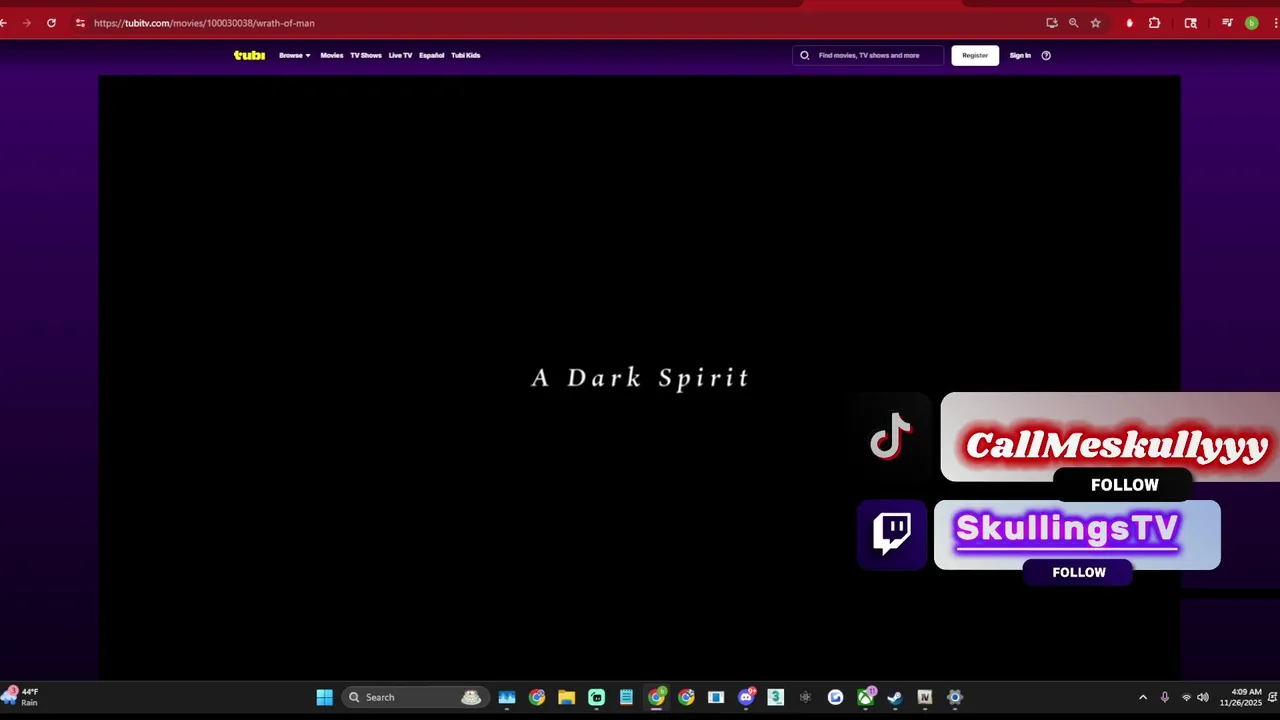Open the browser side panel search icon
The height and width of the screenshot is (720, 1280).
tap(1190, 23)
